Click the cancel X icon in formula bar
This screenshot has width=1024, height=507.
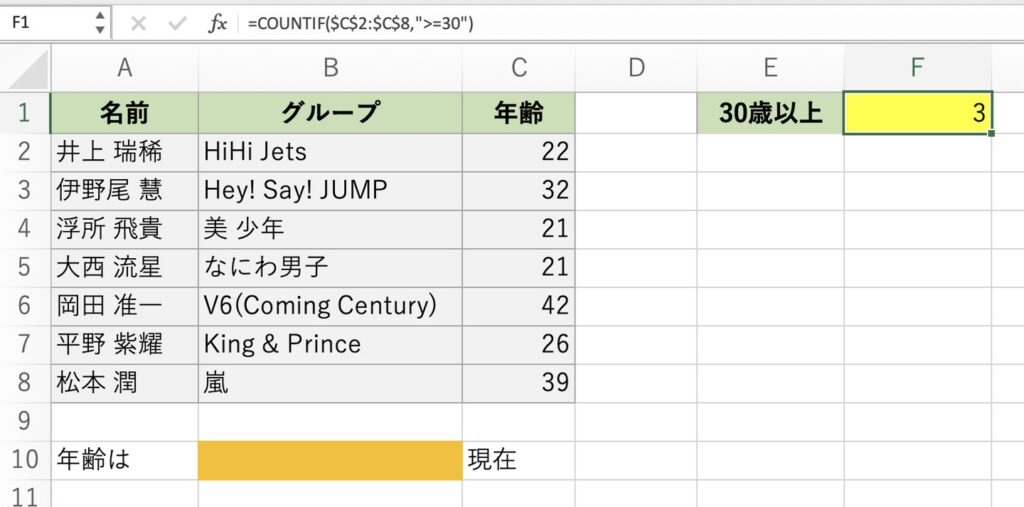(x=138, y=24)
